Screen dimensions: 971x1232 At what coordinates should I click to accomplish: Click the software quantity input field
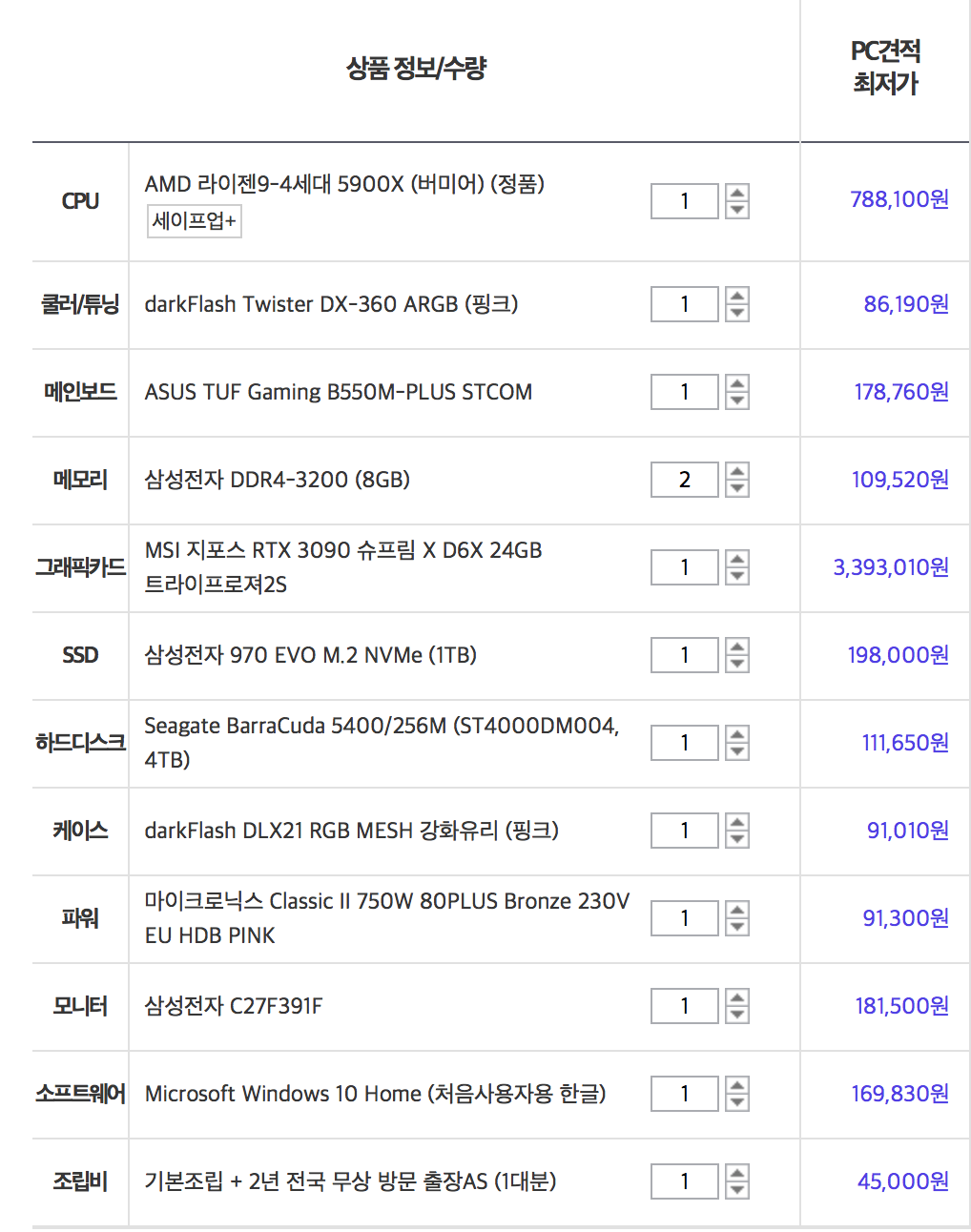pyautogui.click(x=684, y=1094)
